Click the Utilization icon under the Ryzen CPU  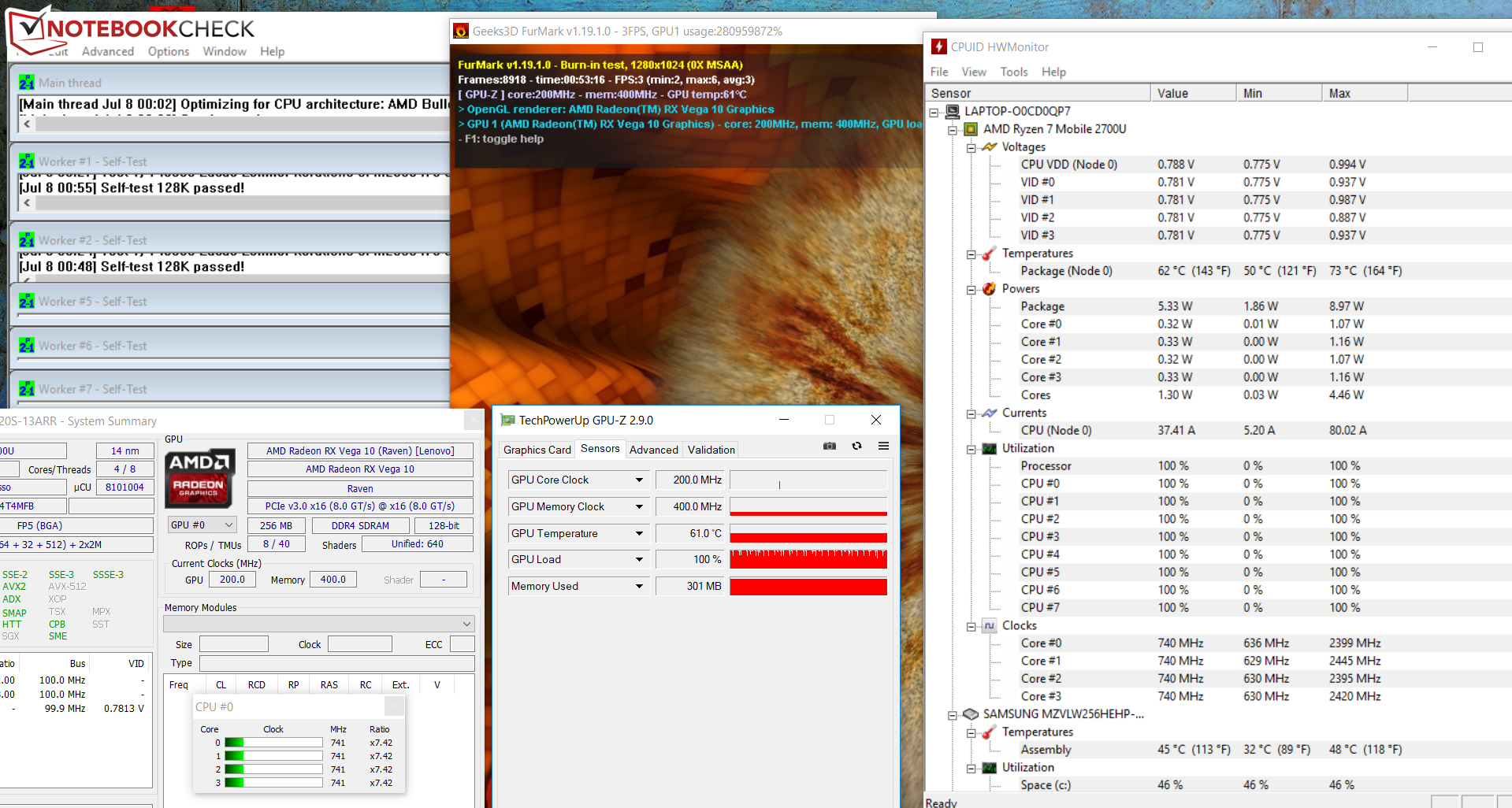click(990, 448)
